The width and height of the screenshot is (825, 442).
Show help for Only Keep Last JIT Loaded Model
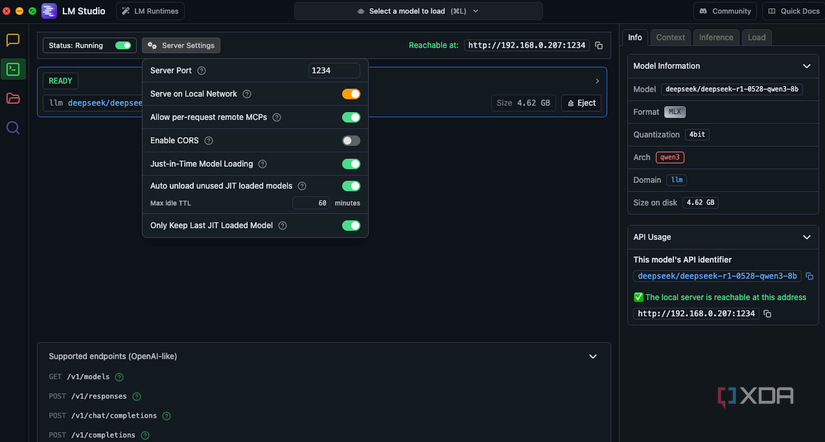pyautogui.click(x=283, y=226)
